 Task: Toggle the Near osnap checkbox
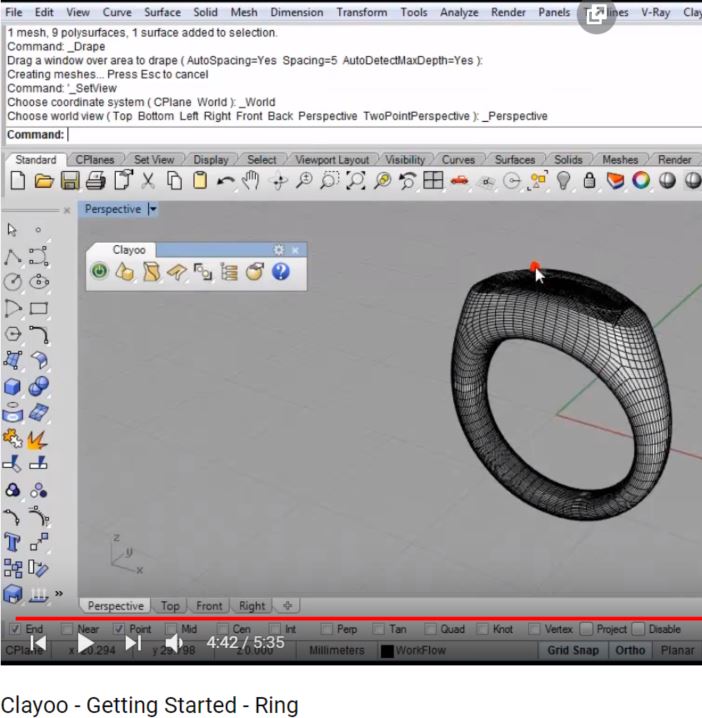pyautogui.click(x=67, y=629)
